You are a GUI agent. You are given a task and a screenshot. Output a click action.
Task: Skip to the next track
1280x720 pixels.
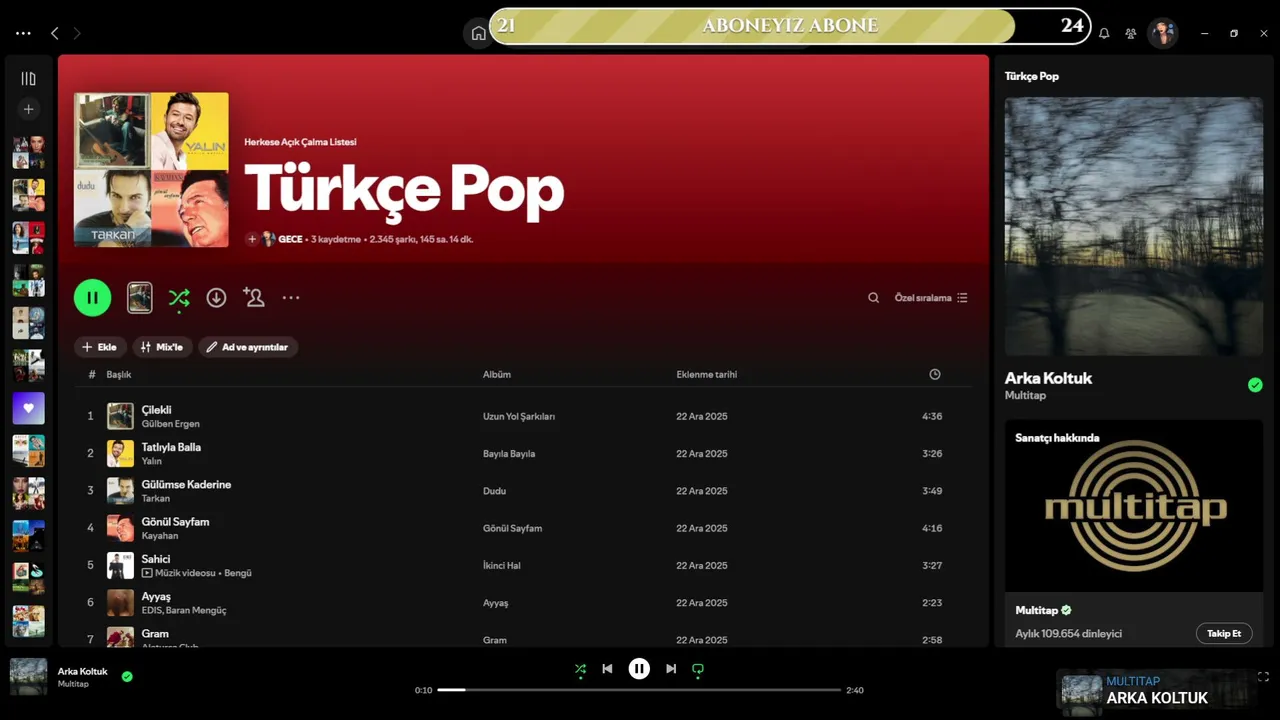pyautogui.click(x=671, y=669)
